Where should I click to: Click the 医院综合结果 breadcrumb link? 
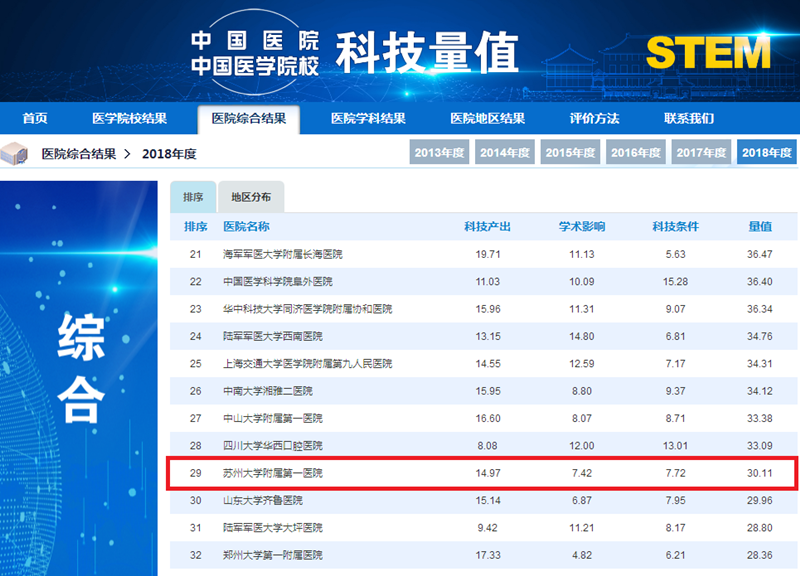tap(78, 154)
